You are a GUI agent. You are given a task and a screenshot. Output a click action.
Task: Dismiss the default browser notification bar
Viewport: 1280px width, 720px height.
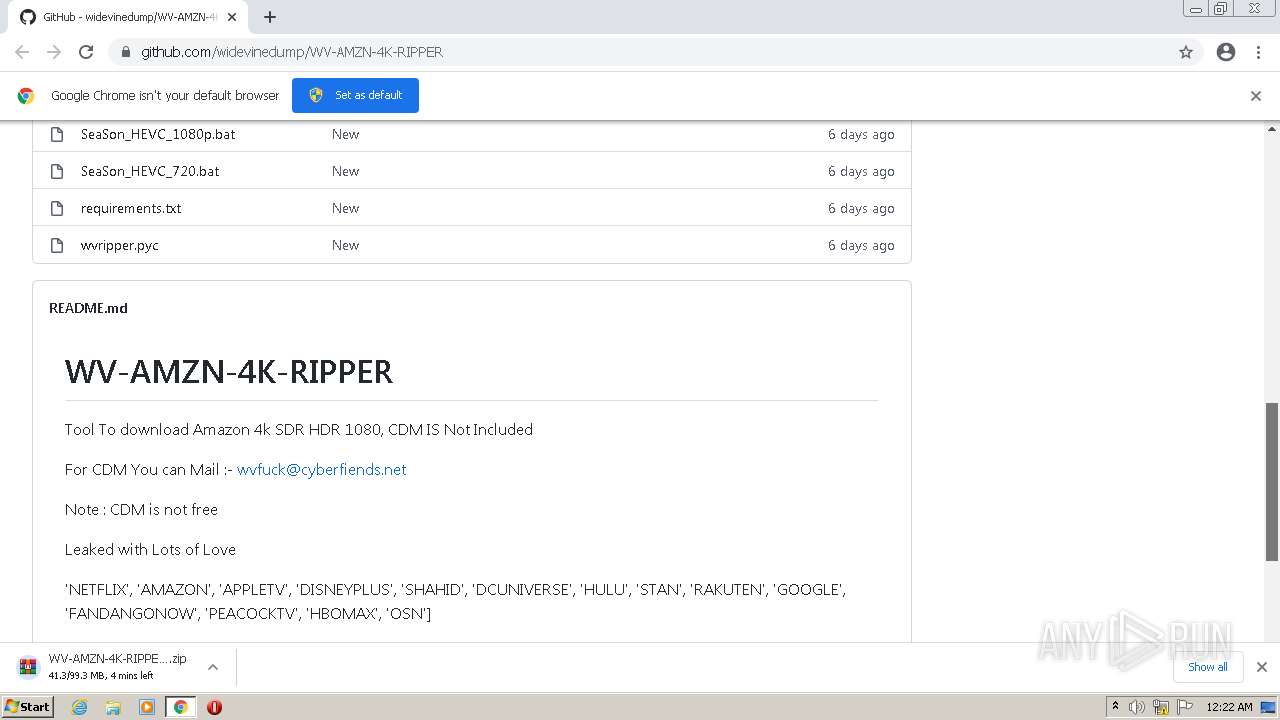click(1256, 96)
